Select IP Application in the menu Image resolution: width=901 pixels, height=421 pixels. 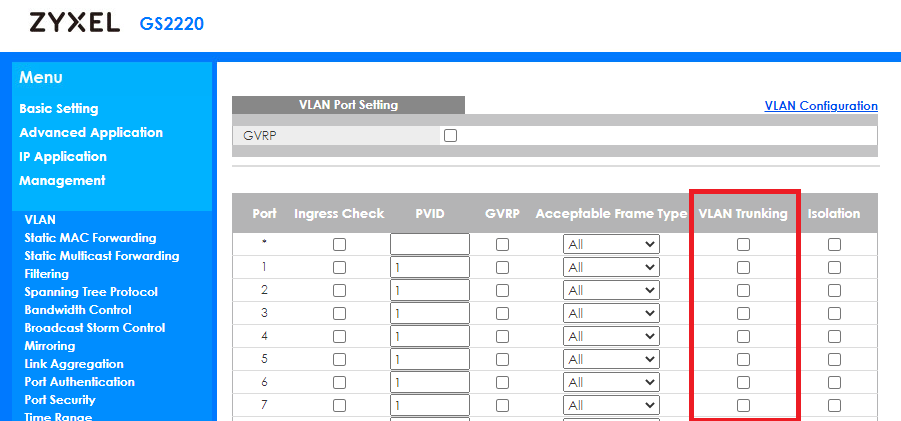pyautogui.click(x=63, y=157)
